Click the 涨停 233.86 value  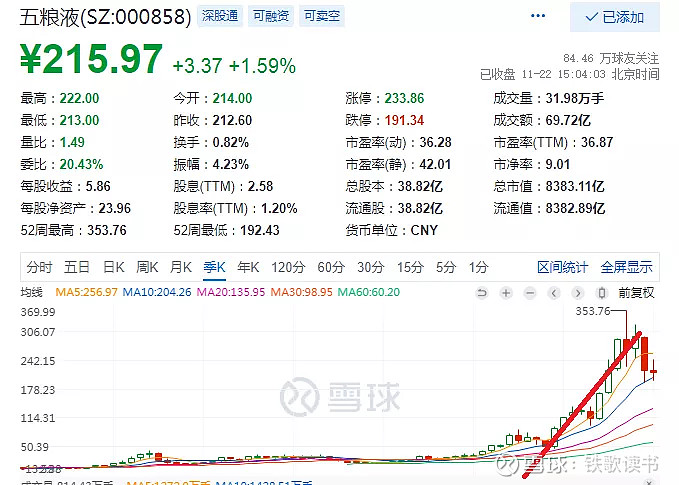point(404,98)
